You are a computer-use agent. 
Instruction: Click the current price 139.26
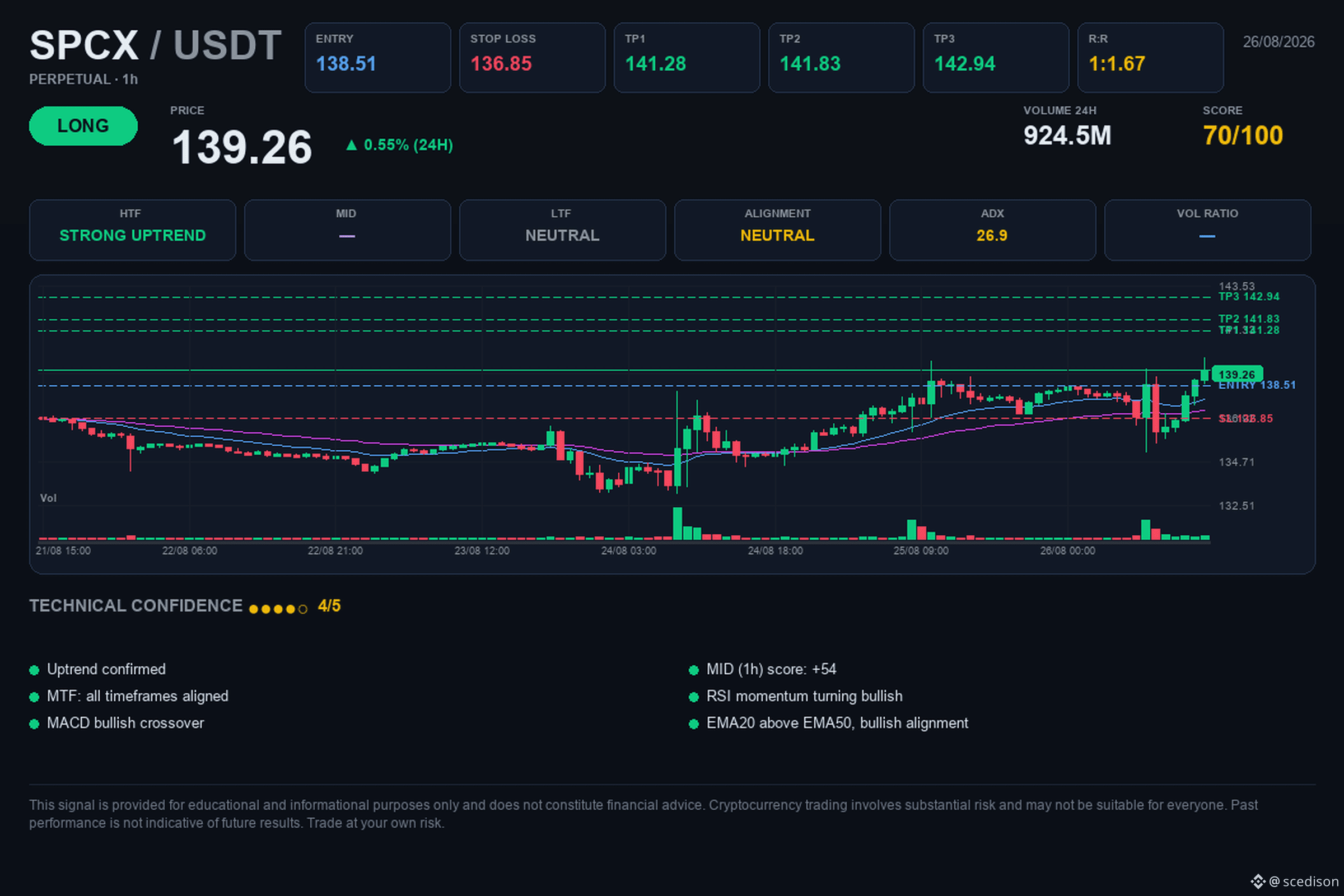click(x=242, y=147)
